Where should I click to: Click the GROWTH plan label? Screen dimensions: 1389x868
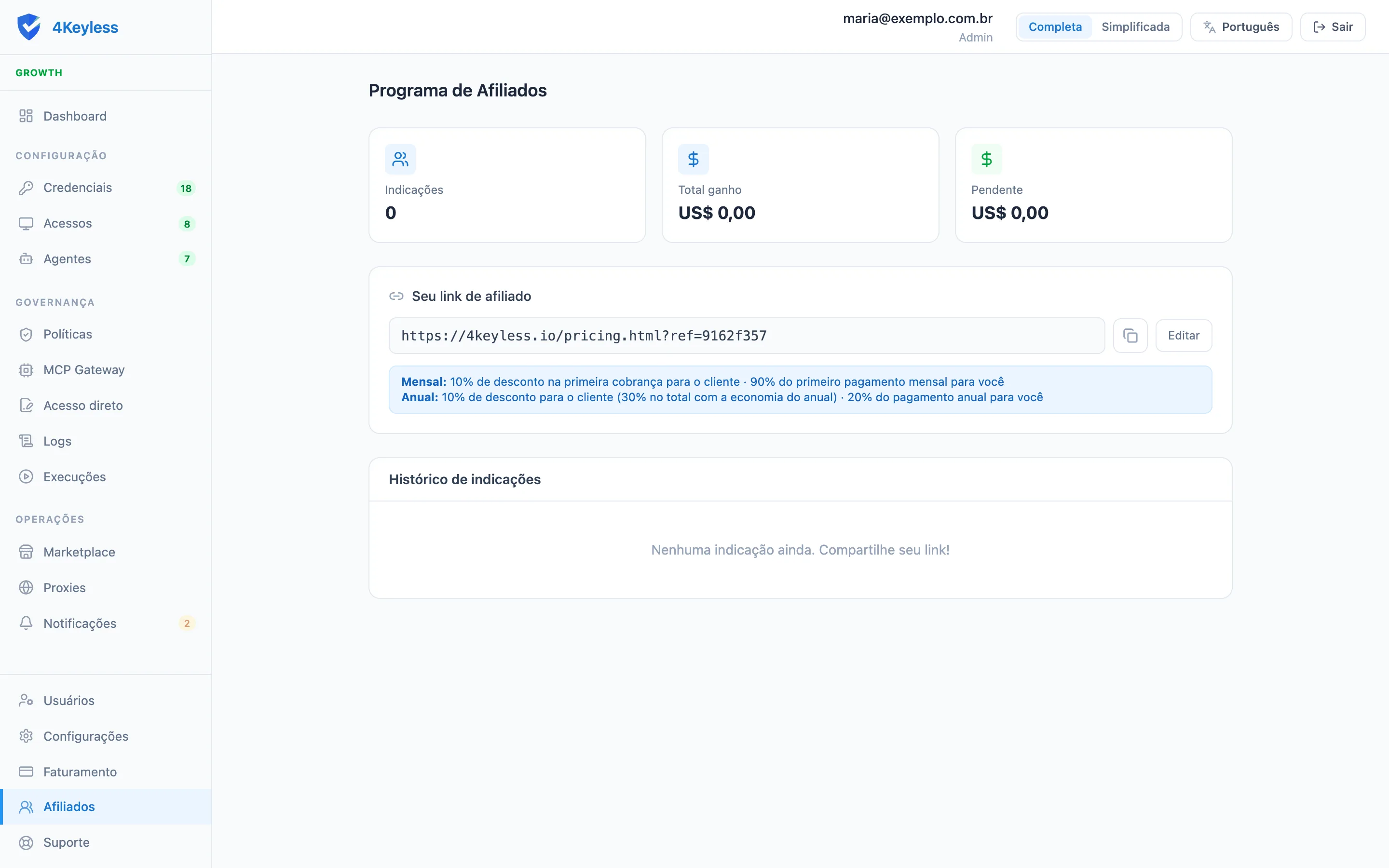coord(39,73)
